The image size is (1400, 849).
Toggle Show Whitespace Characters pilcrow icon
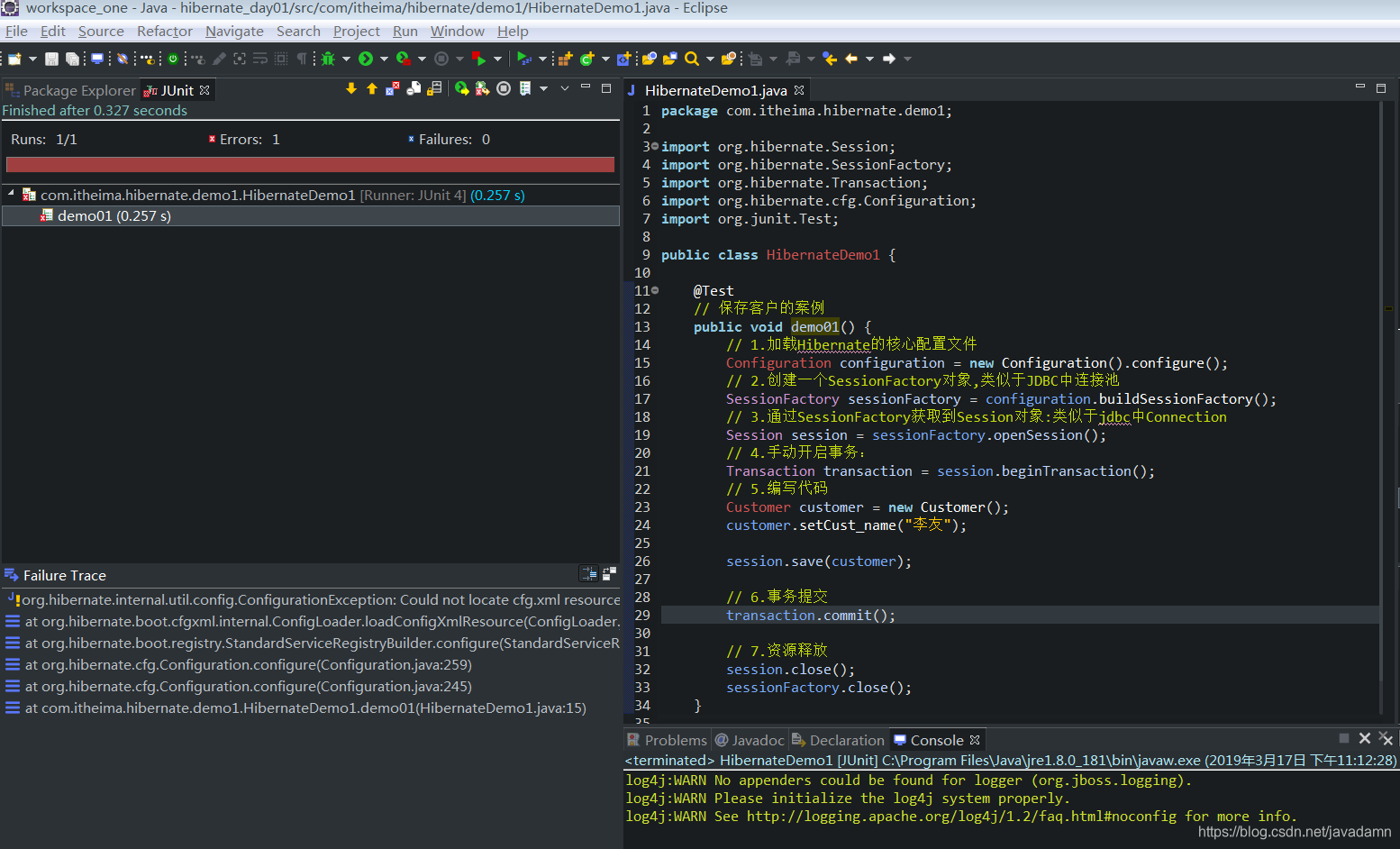(x=302, y=59)
